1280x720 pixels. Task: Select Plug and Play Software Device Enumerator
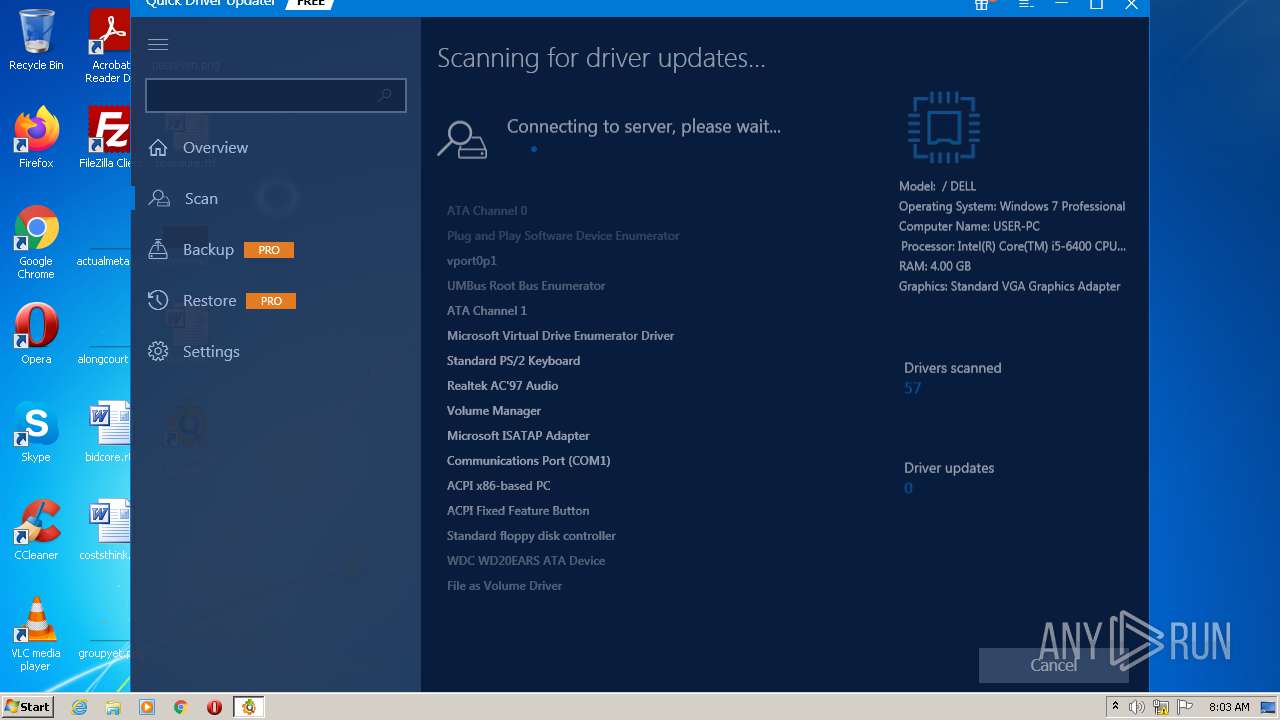(563, 235)
